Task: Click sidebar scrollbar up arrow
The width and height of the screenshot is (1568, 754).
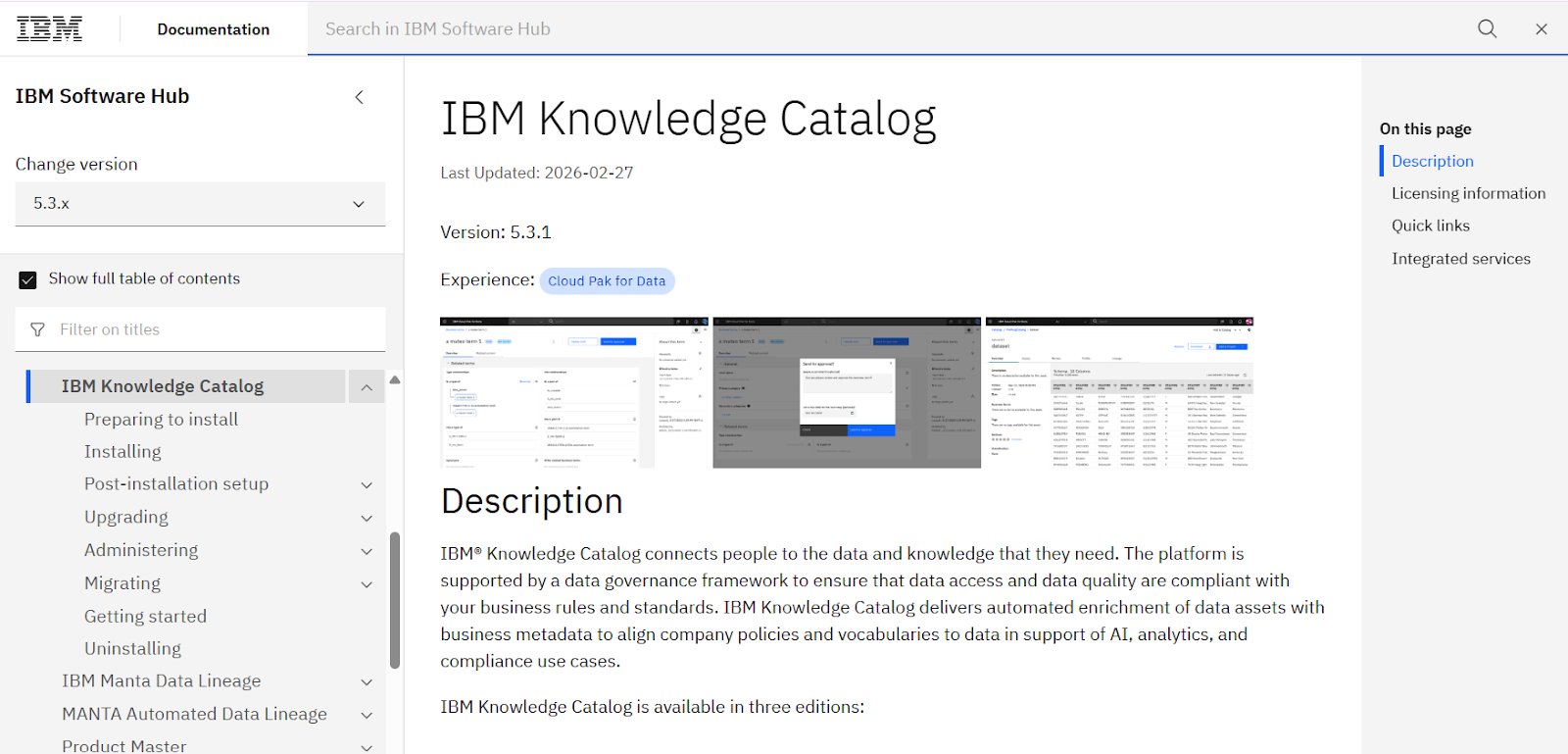Action: tap(395, 379)
